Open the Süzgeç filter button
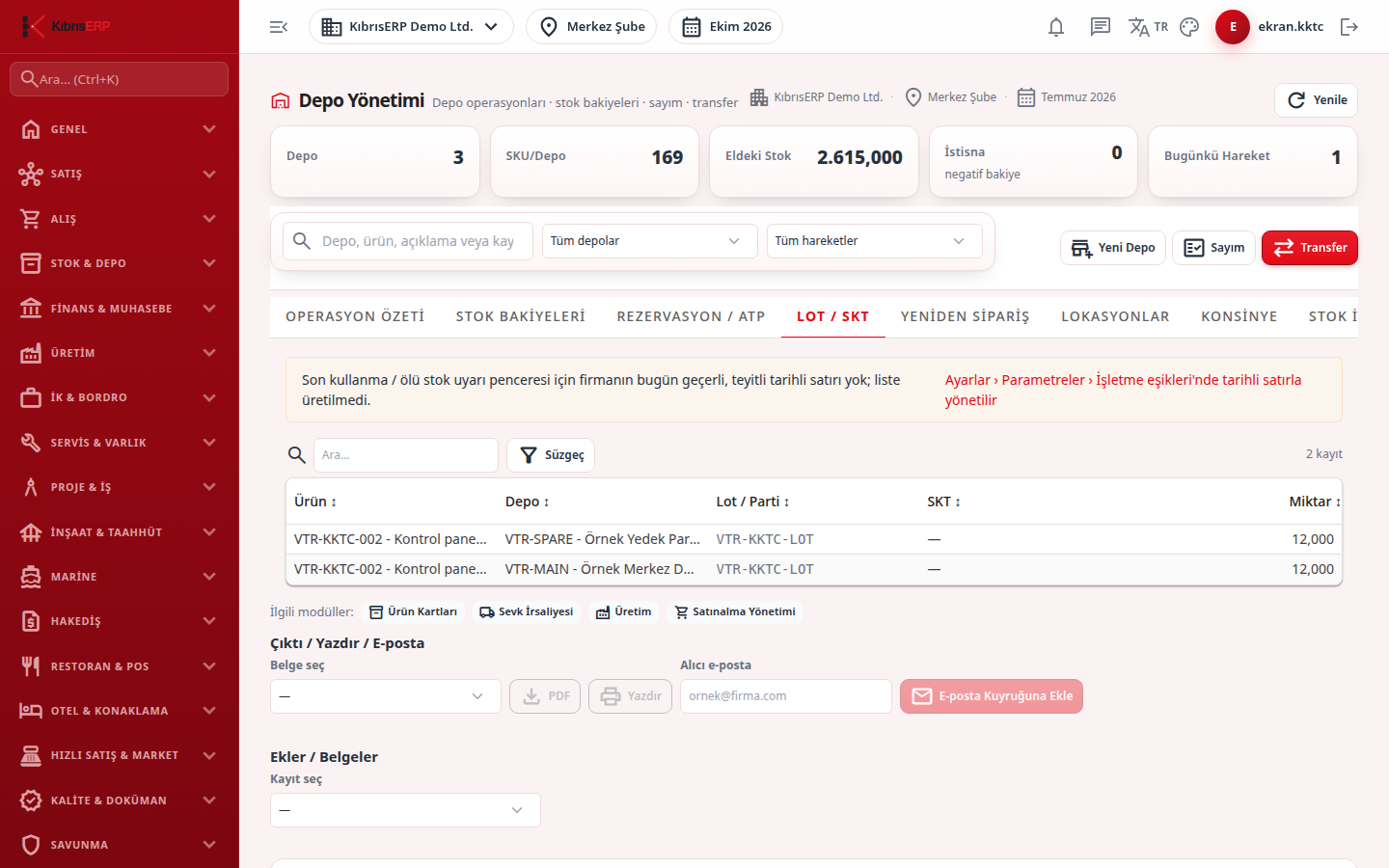This screenshot has height=868, width=1389. pyautogui.click(x=551, y=455)
